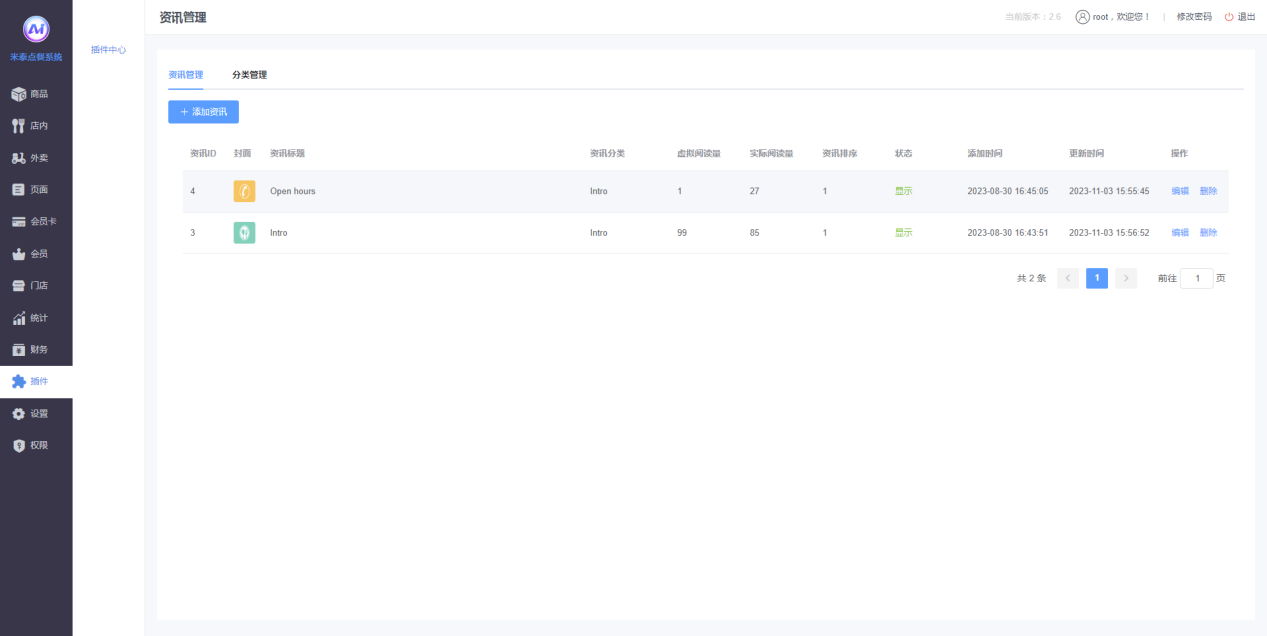Open 插件中心 in the submenu
This screenshot has height=636, width=1267.
click(108, 49)
